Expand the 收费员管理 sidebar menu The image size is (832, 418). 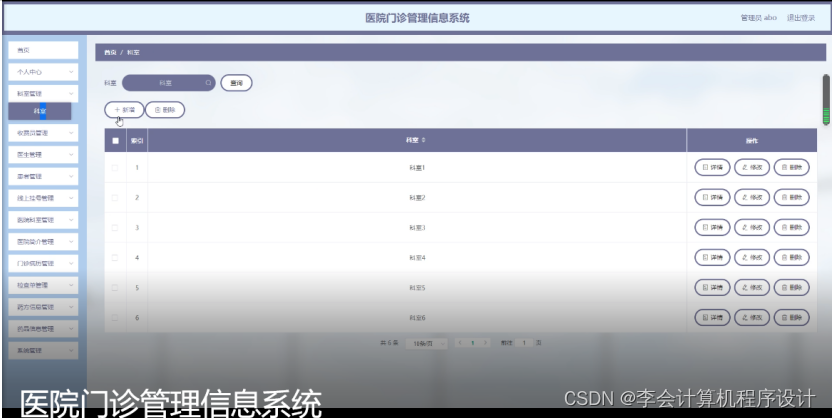[43, 133]
